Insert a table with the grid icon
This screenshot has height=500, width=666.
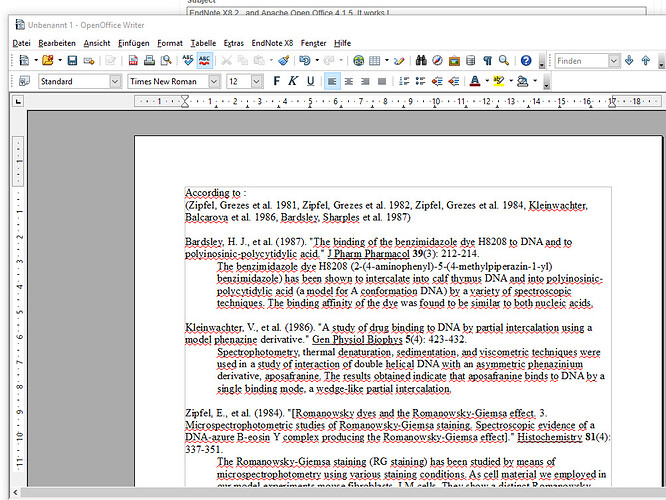[x=375, y=61]
